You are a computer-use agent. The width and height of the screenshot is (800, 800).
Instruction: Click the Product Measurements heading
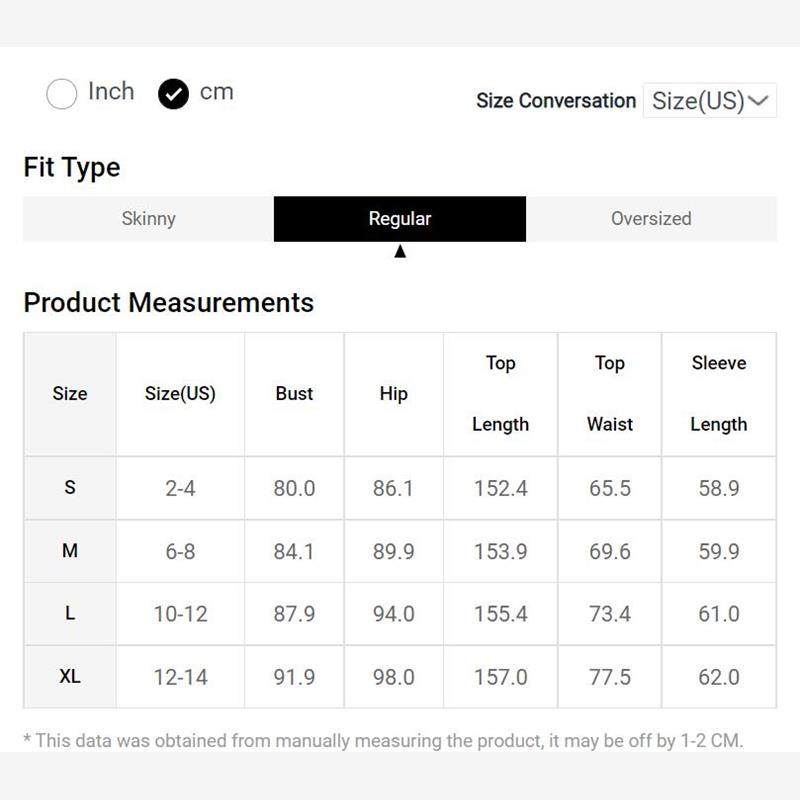[x=168, y=303]
